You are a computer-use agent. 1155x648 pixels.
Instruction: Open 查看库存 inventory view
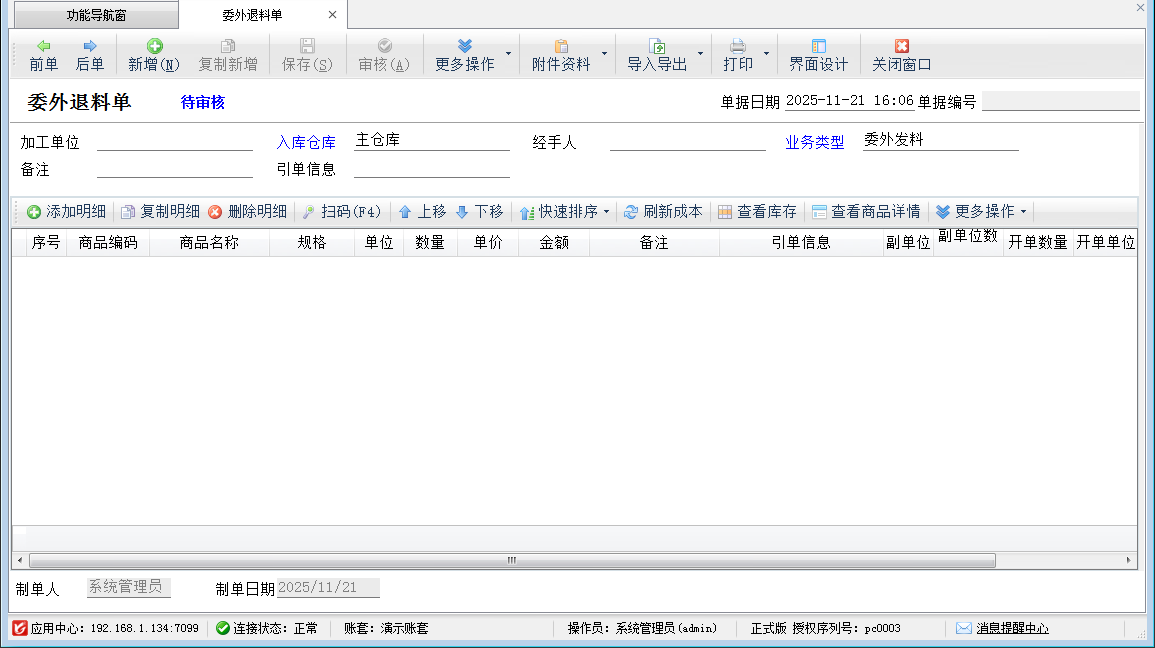tap(757, 212)
